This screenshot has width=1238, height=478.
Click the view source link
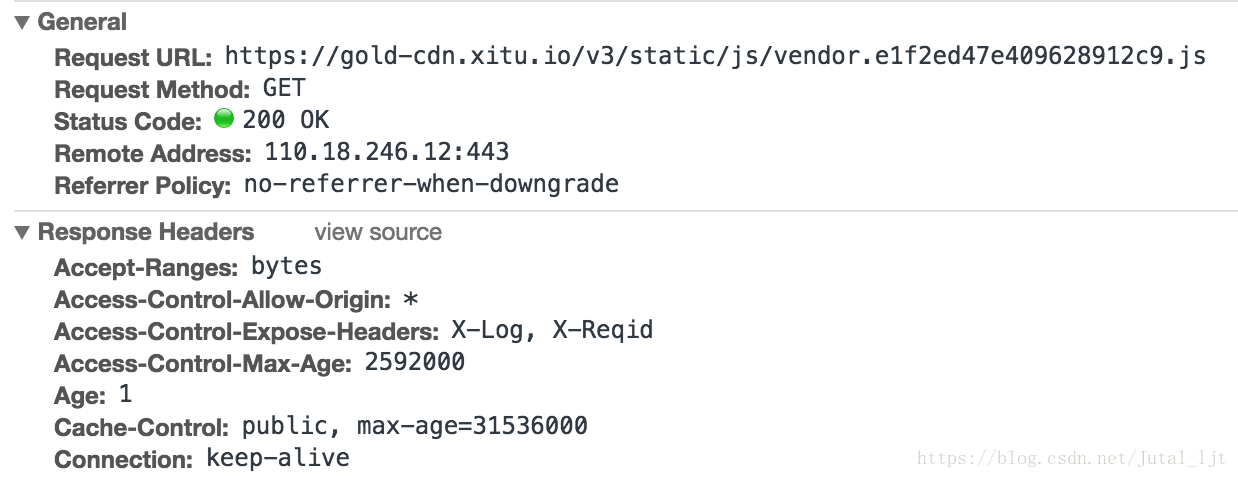(377, 233)
